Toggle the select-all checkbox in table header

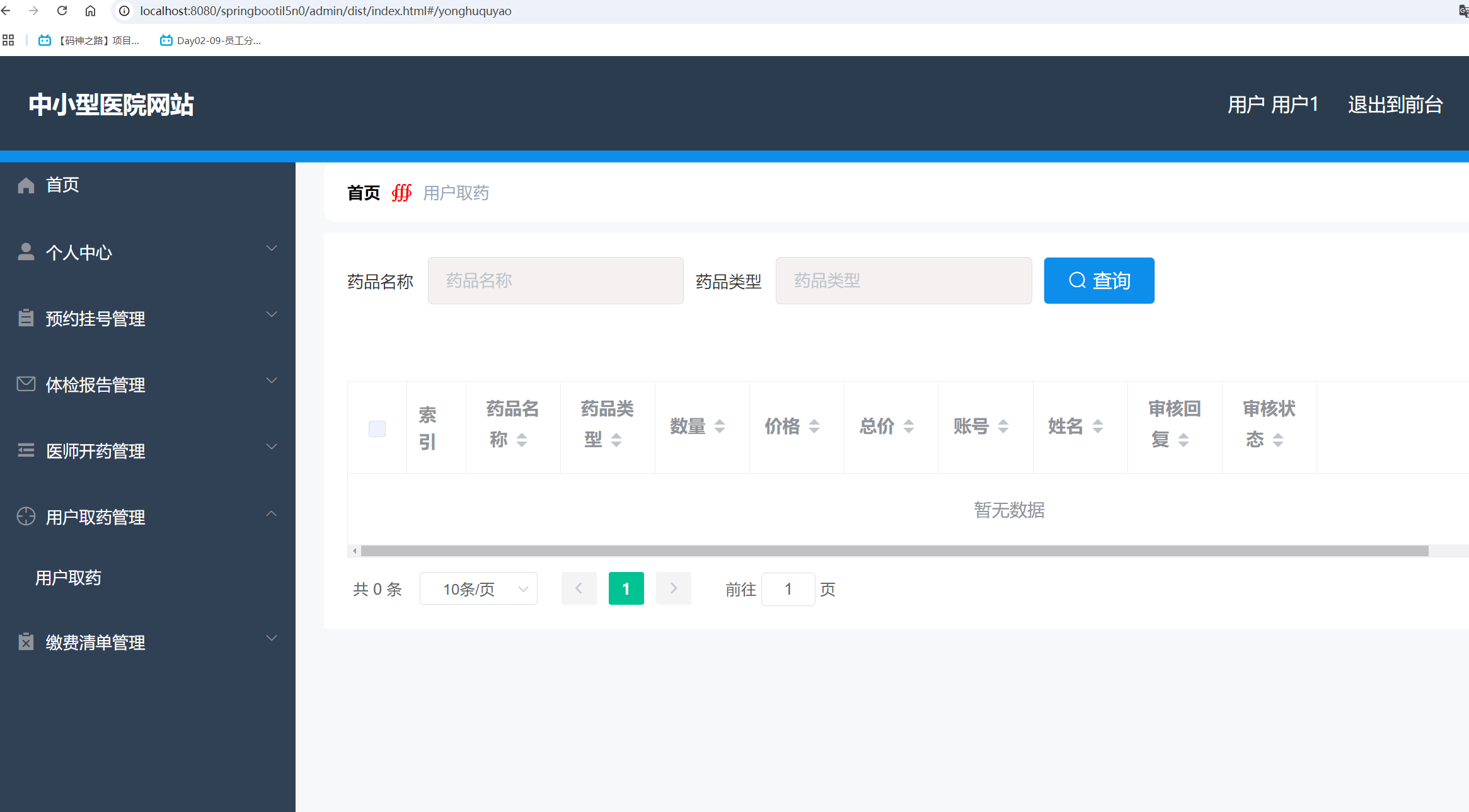point(377,428)
